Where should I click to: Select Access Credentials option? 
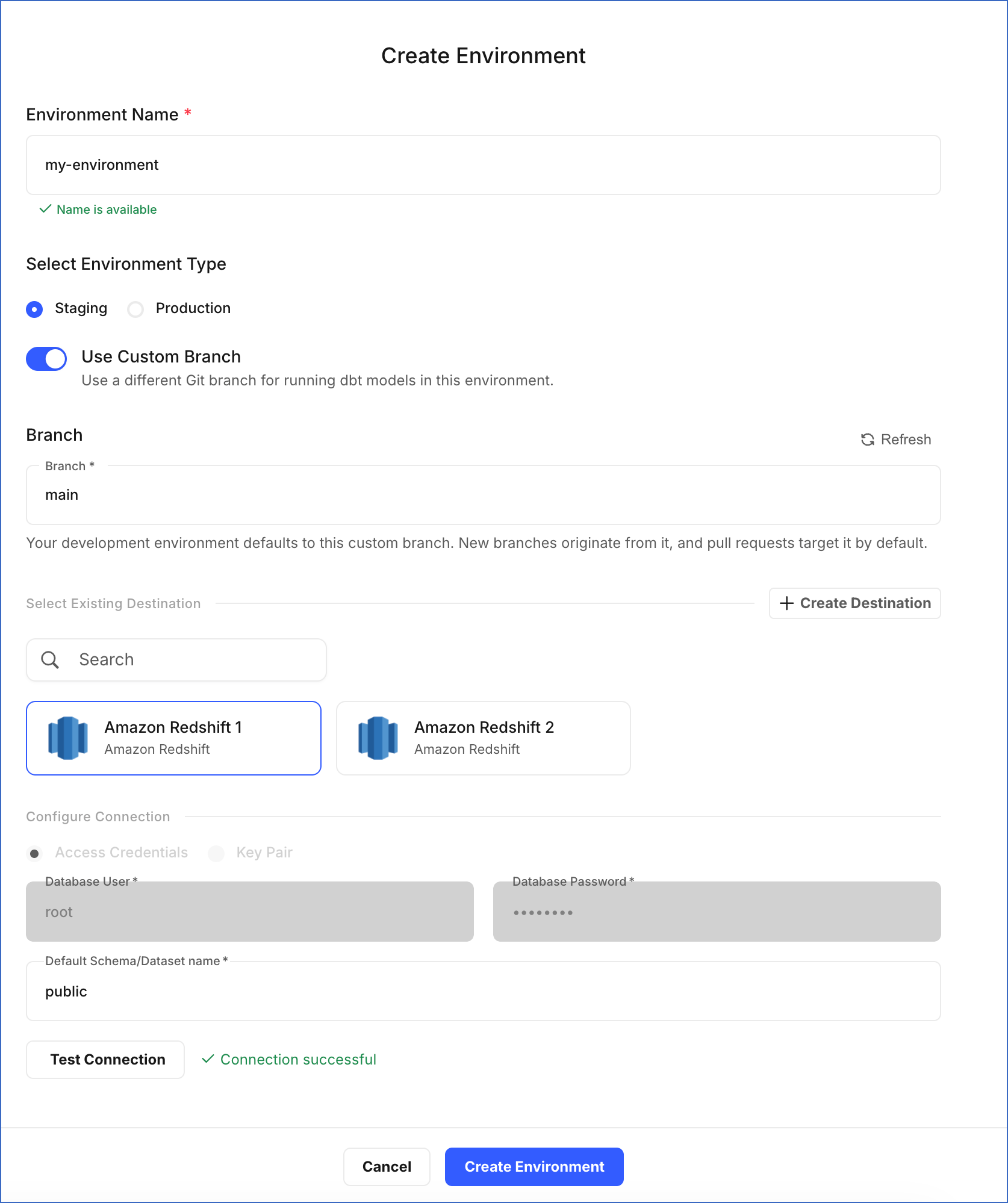pyautogui.click(x=34, y=853)
